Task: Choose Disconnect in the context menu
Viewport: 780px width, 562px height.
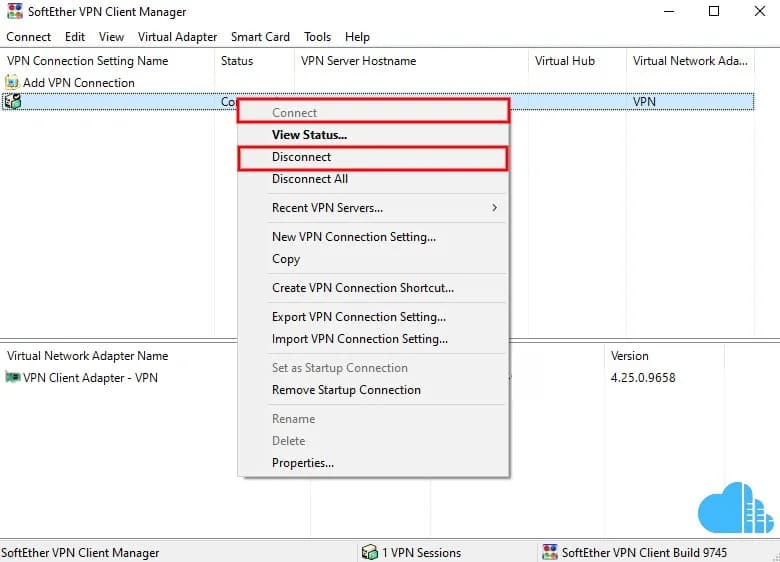Action: pyautogui.click(x=374, y=157)
